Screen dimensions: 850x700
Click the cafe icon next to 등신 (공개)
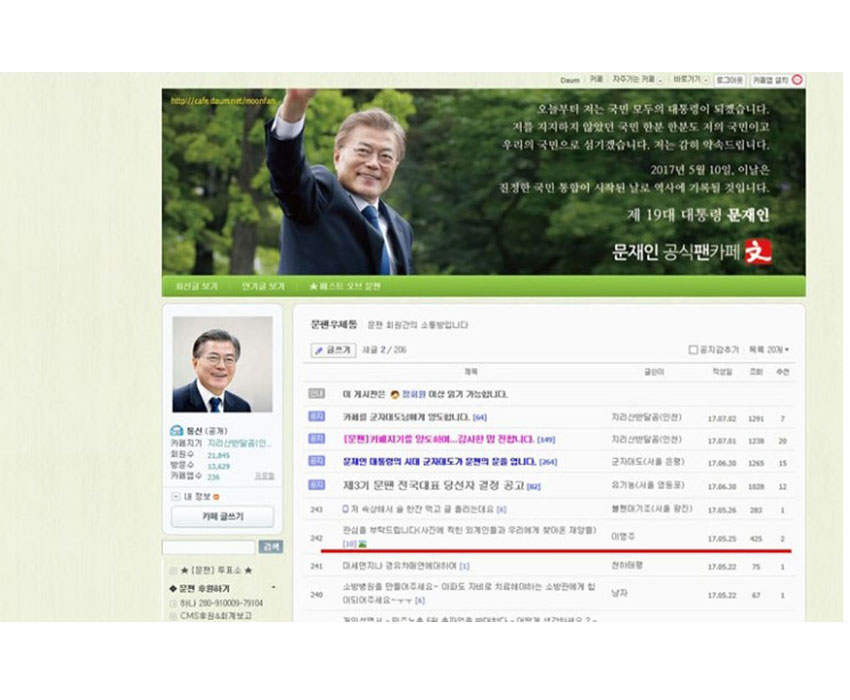pos(176,430)
